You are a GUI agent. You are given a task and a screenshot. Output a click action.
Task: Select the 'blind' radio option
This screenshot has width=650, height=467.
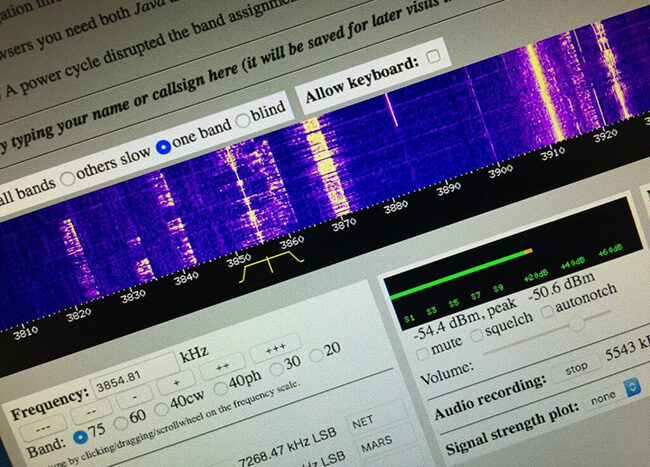click(x=243, y=121)
